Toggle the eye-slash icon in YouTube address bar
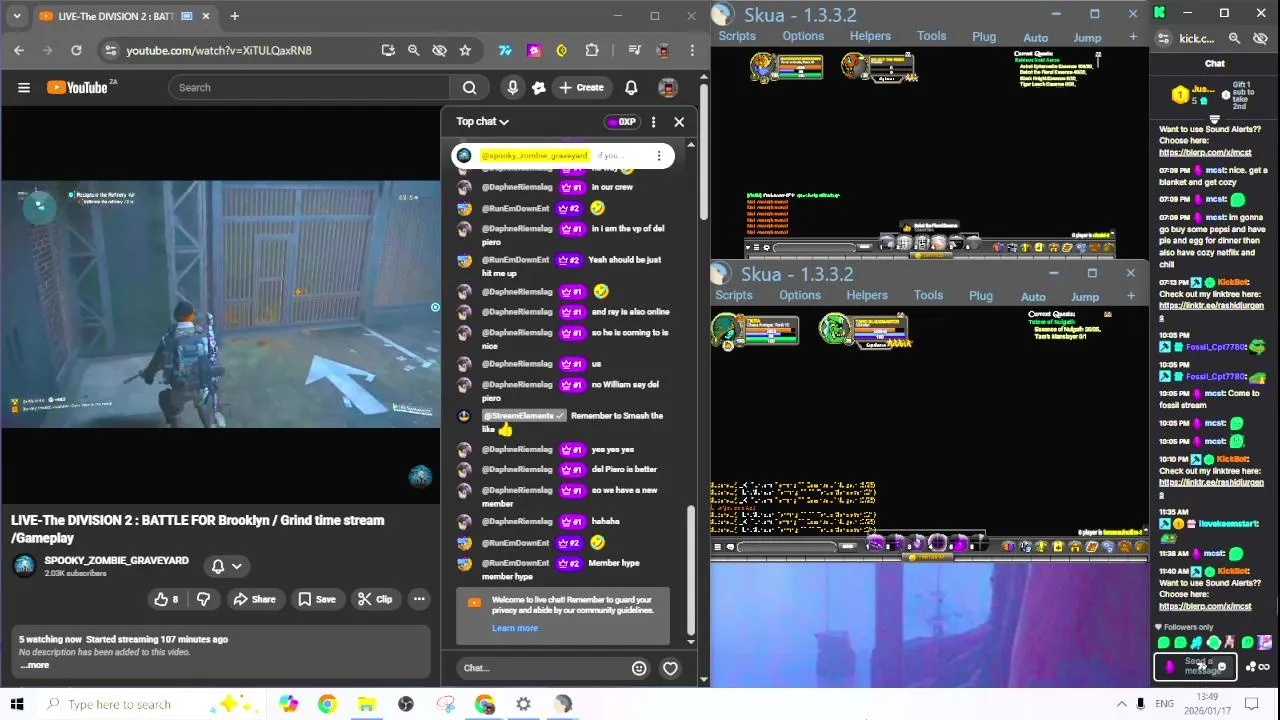 coord(439,50)
